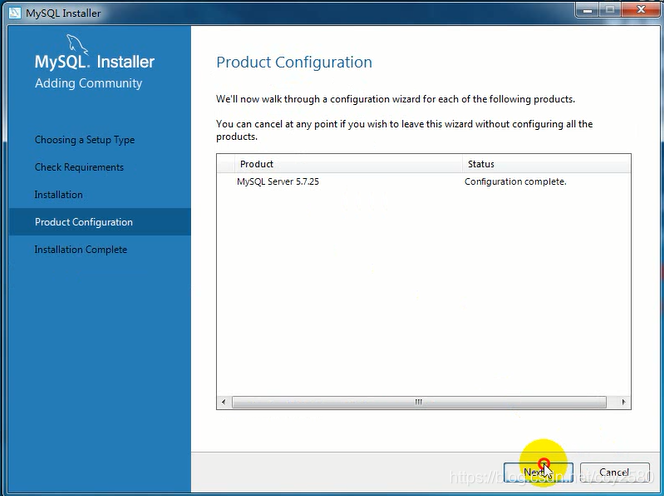Click the horizontal scrollbar right arrow
Screen dimensions: 664x496
[x=623, y=402]
